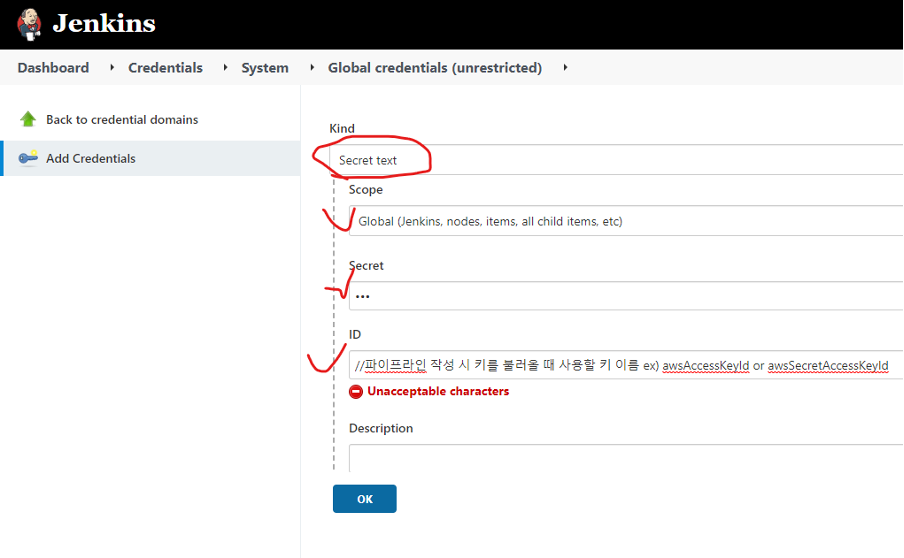The height and width of the screenshot is (558, 904).
Task: Click the Secret field label
Action: pyautogui.click(x=366, y=266)
